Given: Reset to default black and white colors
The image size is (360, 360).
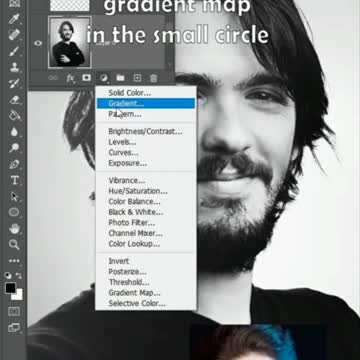Looking at the screenshot, I should (8, 276).
